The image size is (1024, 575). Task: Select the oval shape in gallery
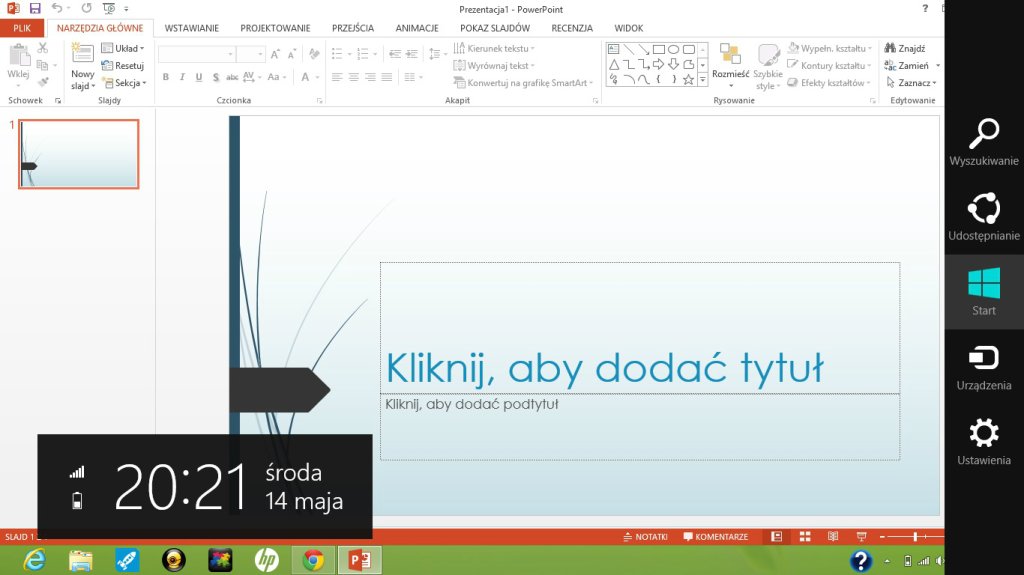(x=673, y=49)
